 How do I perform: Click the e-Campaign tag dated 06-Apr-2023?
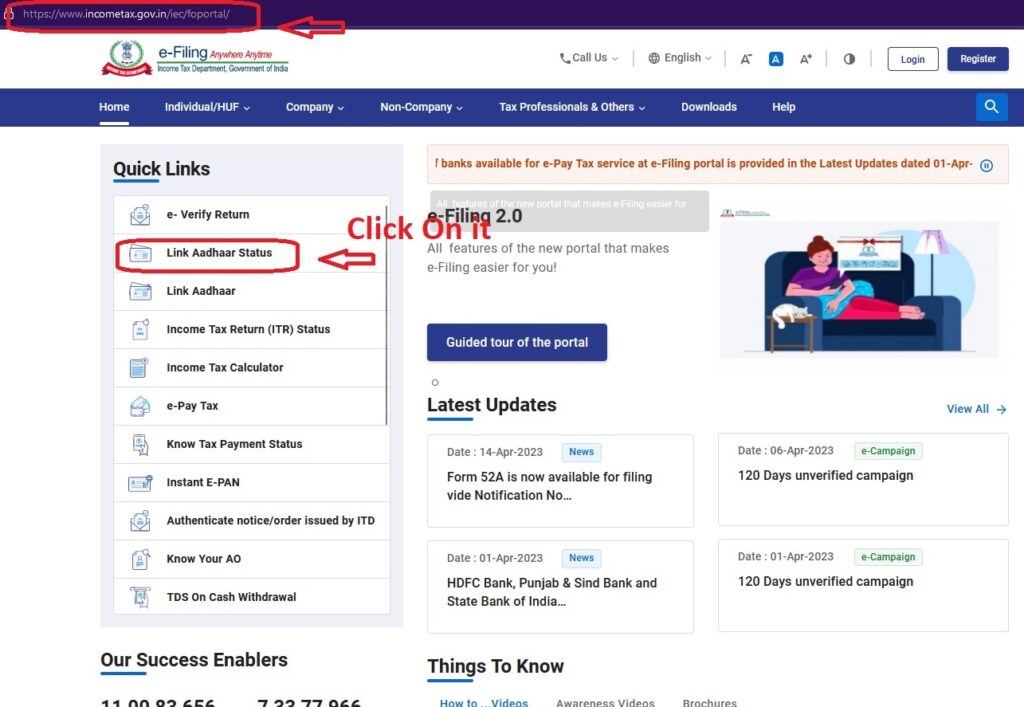pos(888,450)
